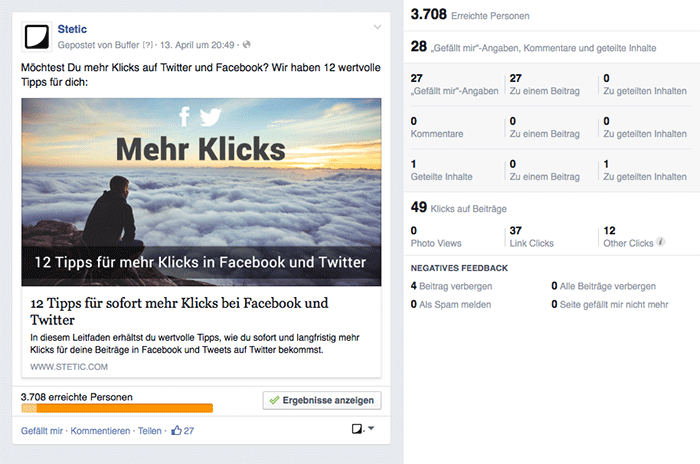Open the post timestamp 13. April um 20:49
Viewport: 700px width, 464px height.
197,45
